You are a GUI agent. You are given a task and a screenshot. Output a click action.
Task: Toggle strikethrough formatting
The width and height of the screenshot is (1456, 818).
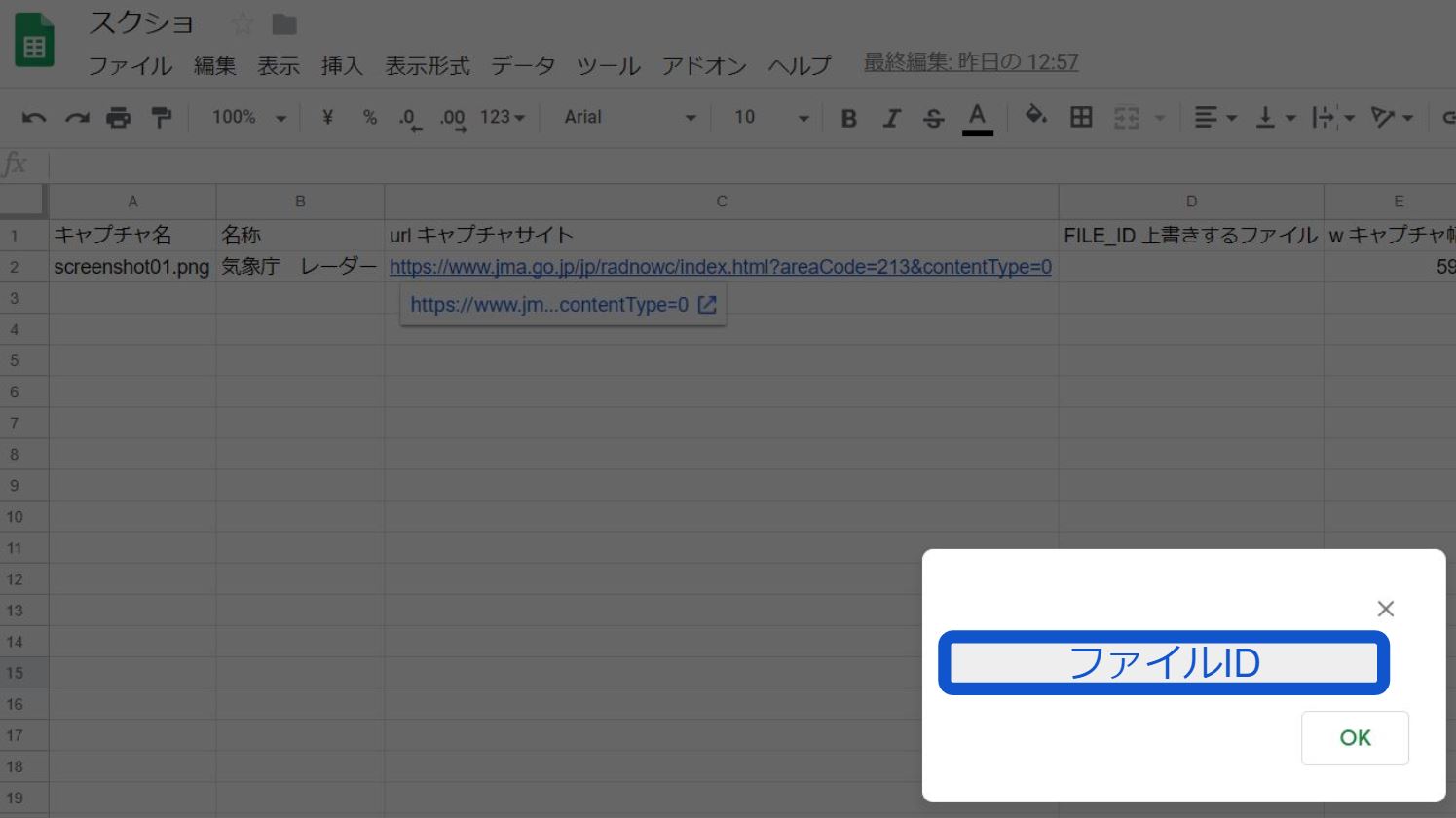933,118
